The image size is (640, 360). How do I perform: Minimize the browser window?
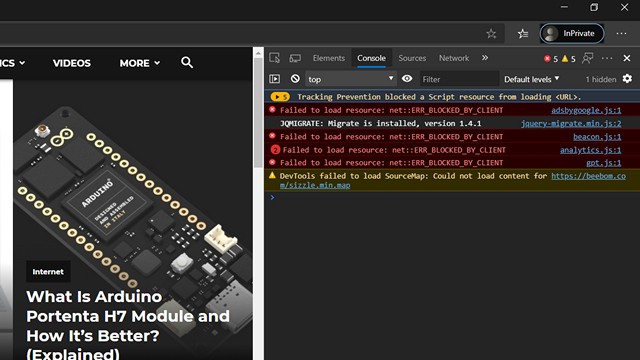point(564,7)
